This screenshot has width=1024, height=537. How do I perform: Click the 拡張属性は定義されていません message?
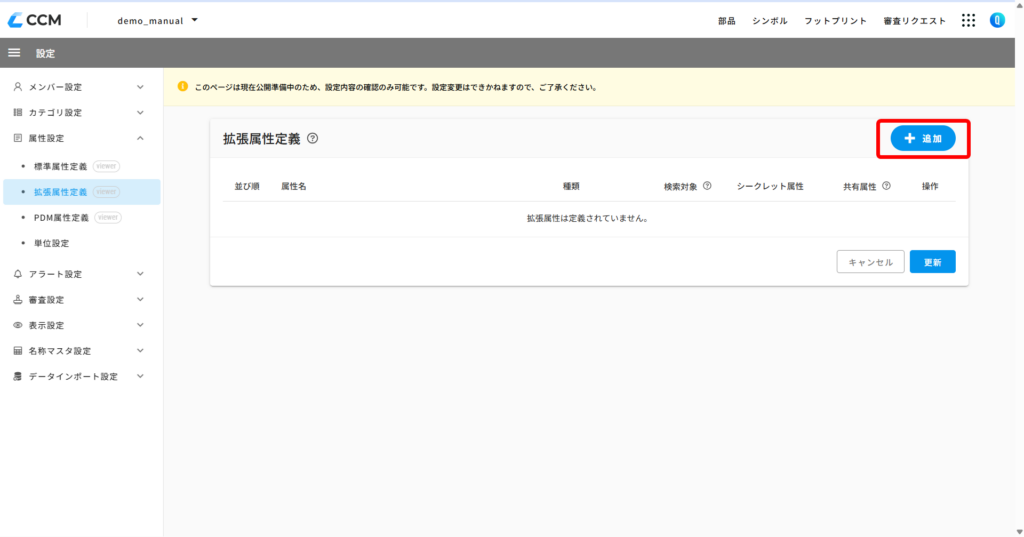(588, 218)
